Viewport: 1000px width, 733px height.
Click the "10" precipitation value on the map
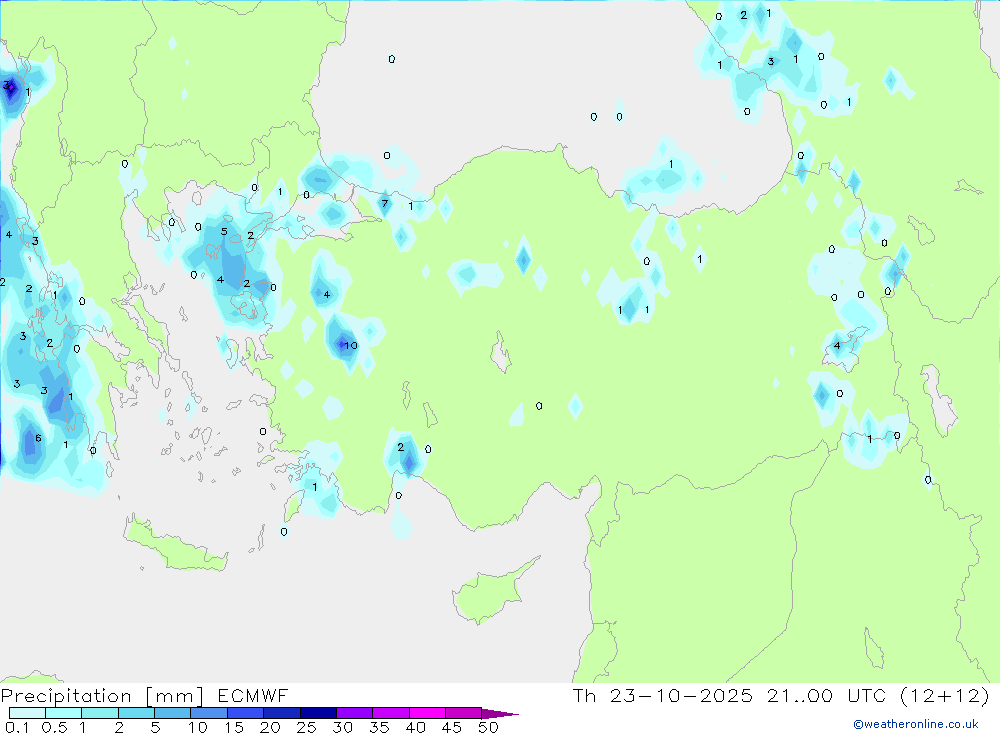pyautogui.click(x=351, y=346)
